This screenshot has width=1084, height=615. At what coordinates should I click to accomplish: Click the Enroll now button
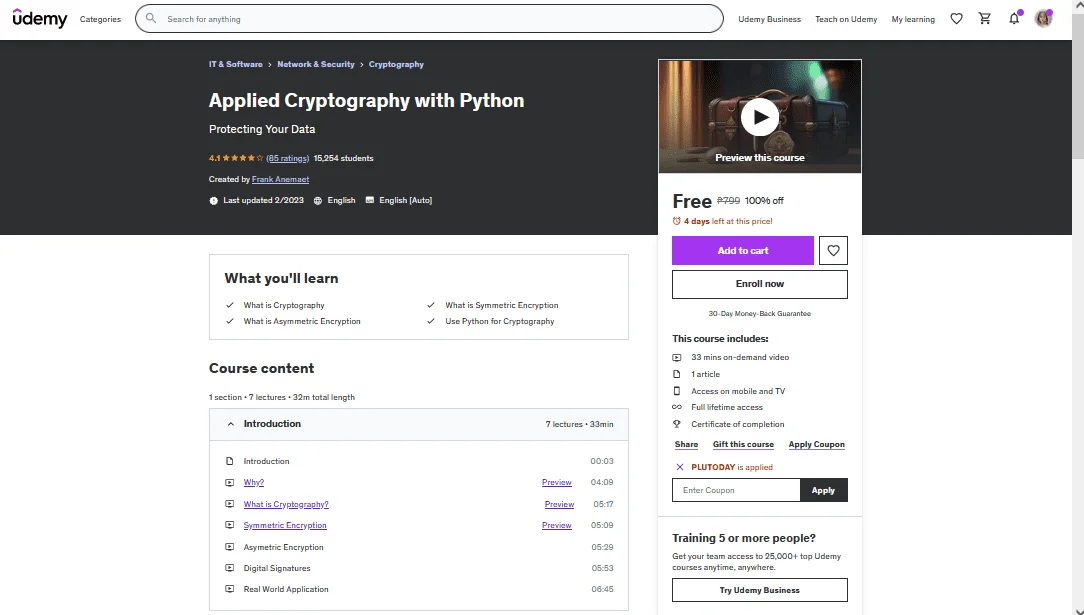click(760, 284)
